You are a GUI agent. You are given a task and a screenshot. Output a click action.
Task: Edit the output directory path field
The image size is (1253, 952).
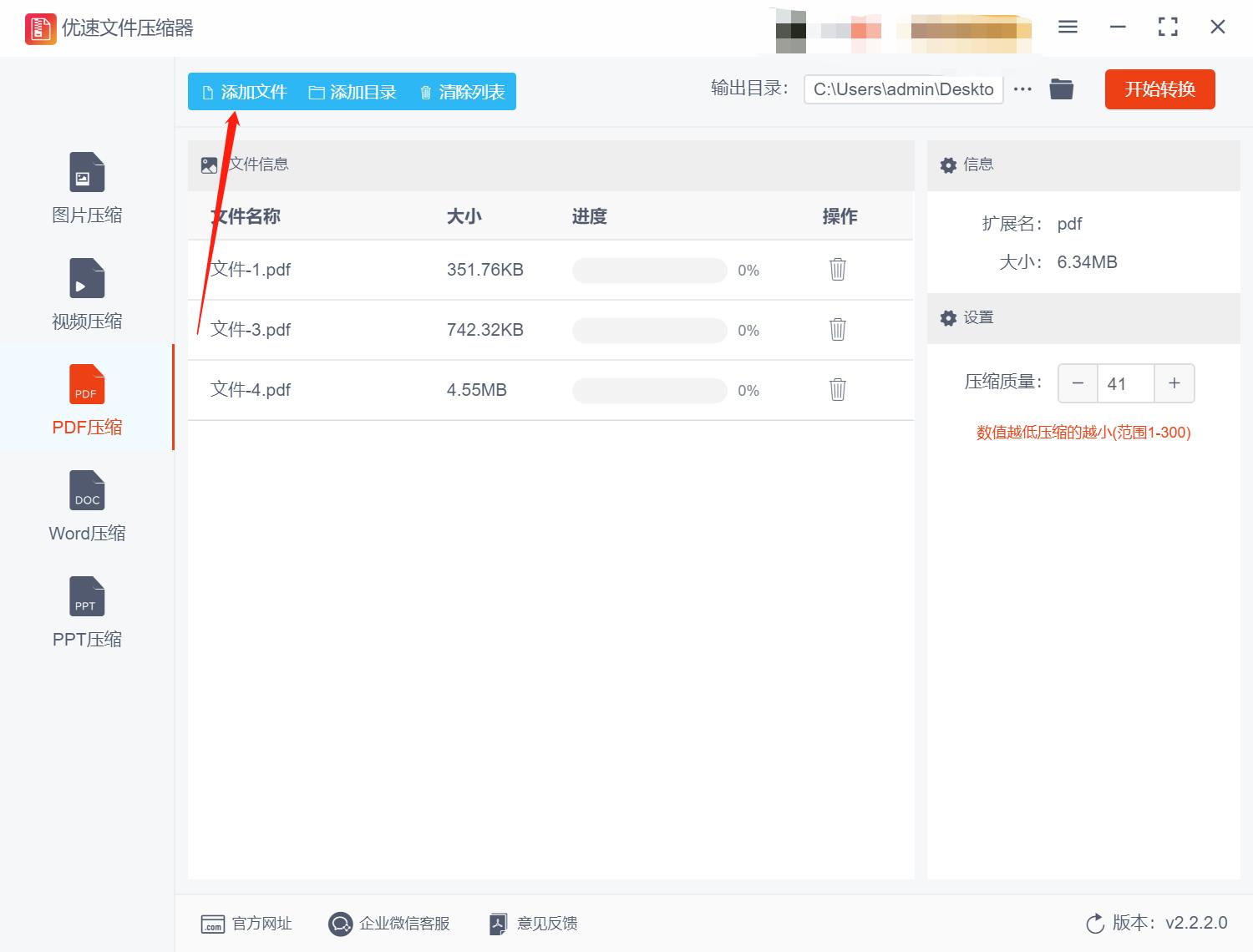tap(903, 89)
